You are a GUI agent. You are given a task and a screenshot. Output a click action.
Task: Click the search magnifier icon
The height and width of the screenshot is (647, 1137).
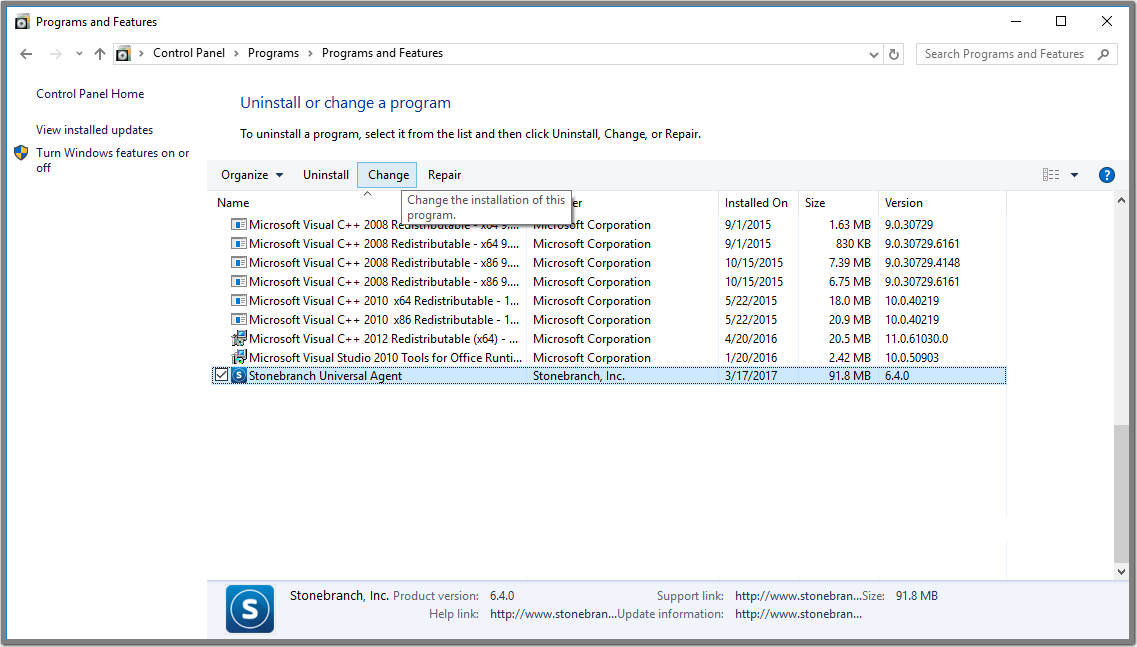coord(1104,54)
